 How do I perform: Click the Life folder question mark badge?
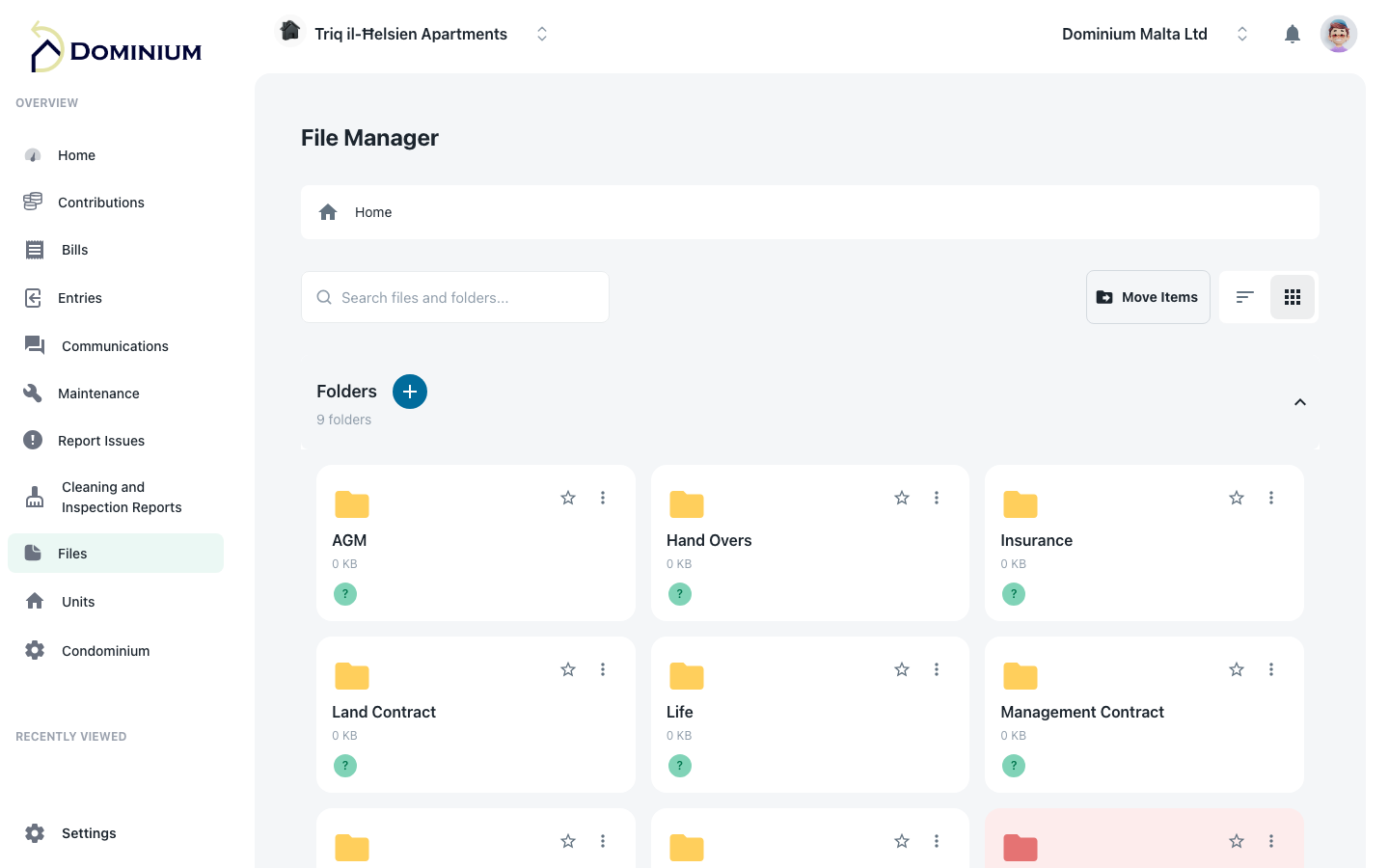point(680,766)
